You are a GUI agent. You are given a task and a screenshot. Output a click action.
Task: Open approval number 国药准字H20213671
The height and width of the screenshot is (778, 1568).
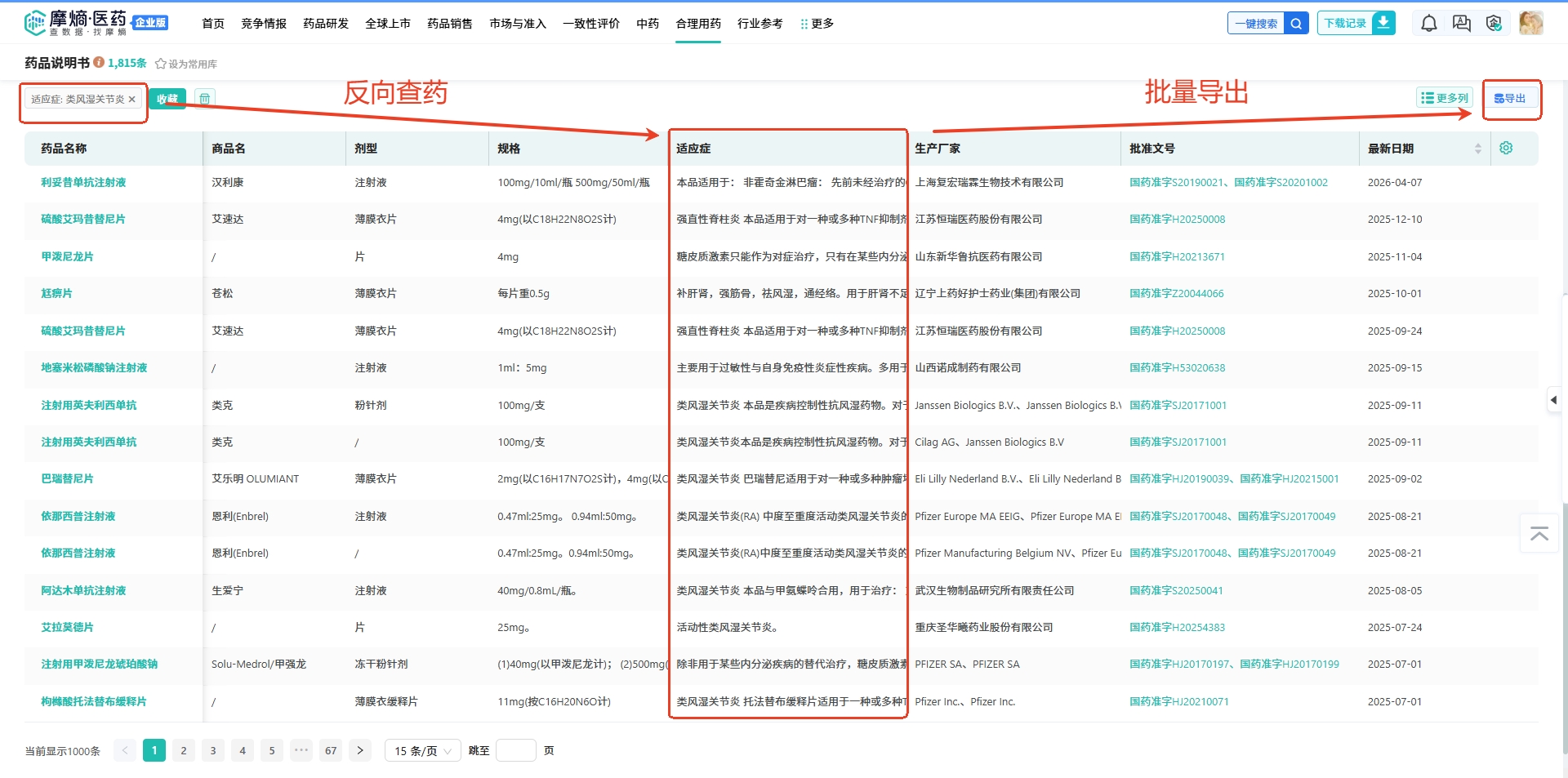[1177, 256]
